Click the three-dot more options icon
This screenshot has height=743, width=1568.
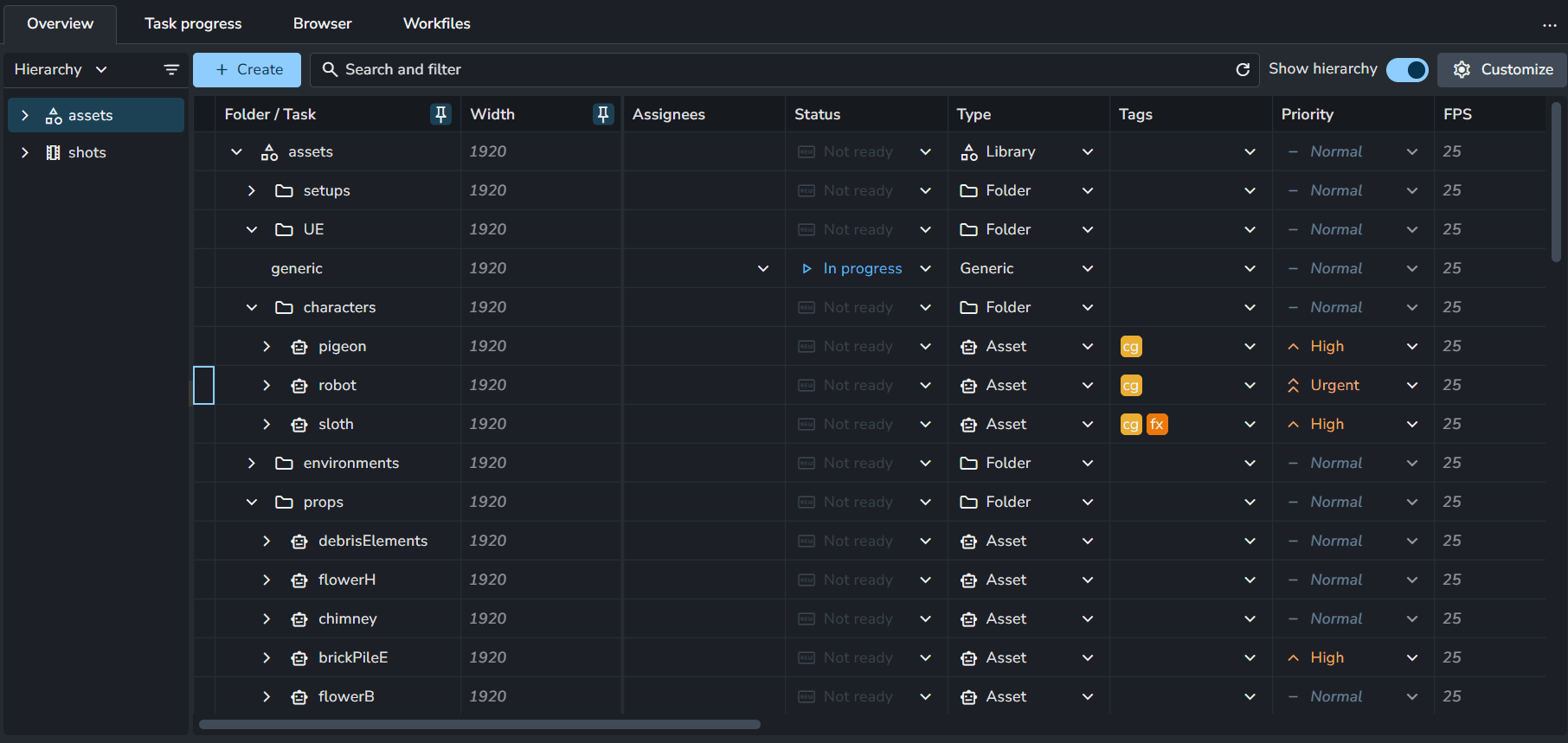tap(1549, 24)
